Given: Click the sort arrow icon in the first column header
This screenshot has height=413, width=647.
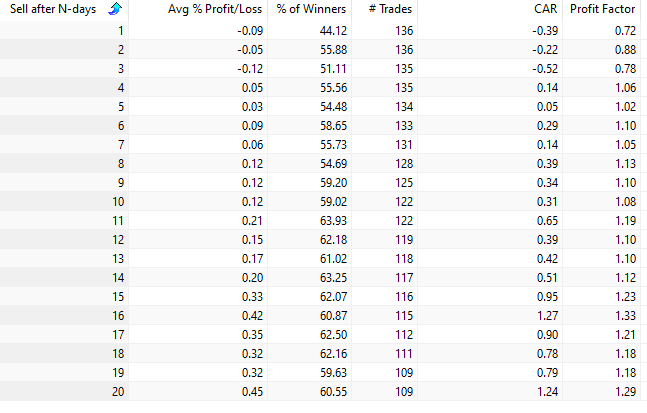Looking at the screenshot, I should [x=115, y=10].
